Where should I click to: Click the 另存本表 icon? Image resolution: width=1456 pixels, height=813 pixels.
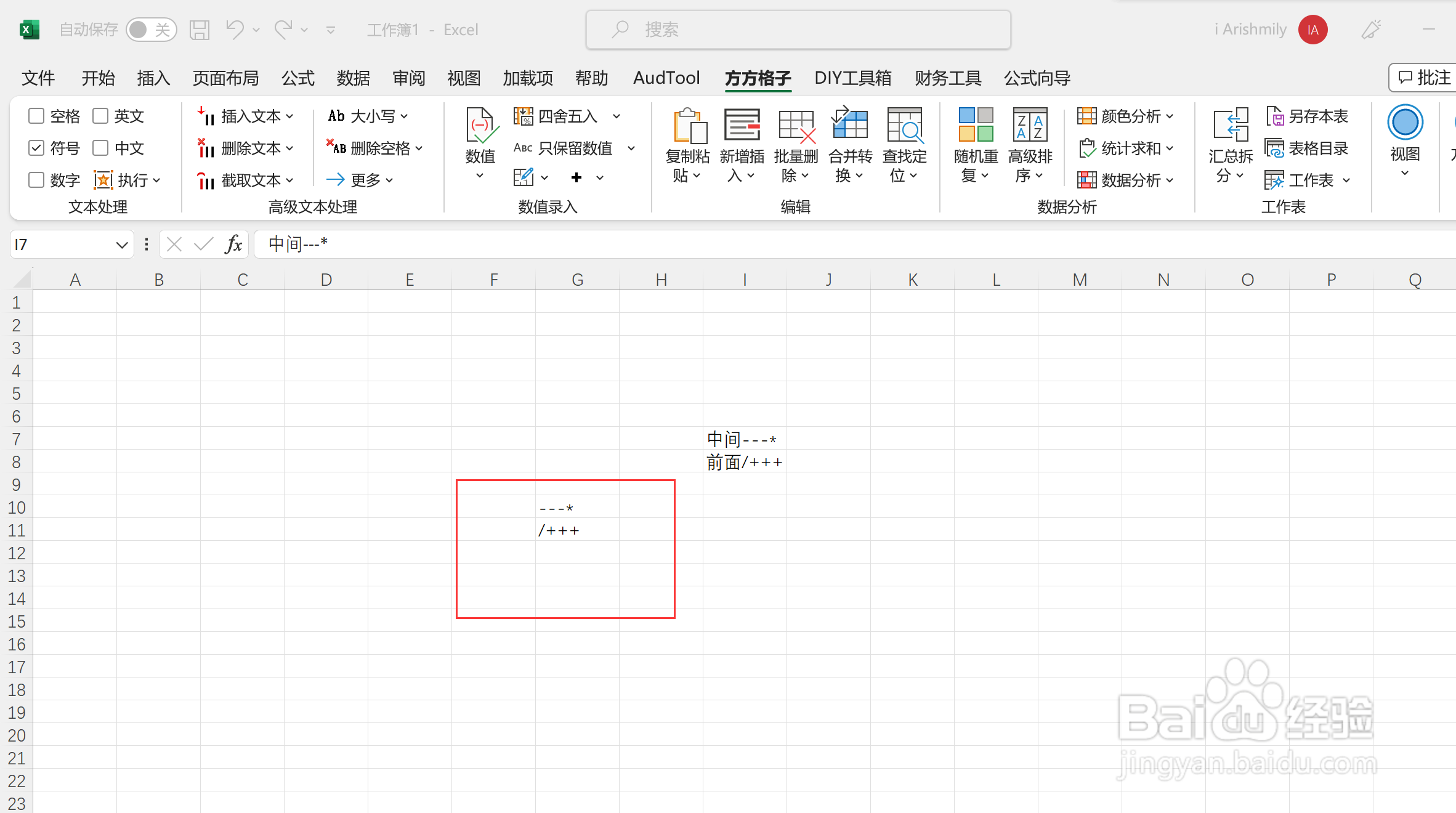point(1274,116)
